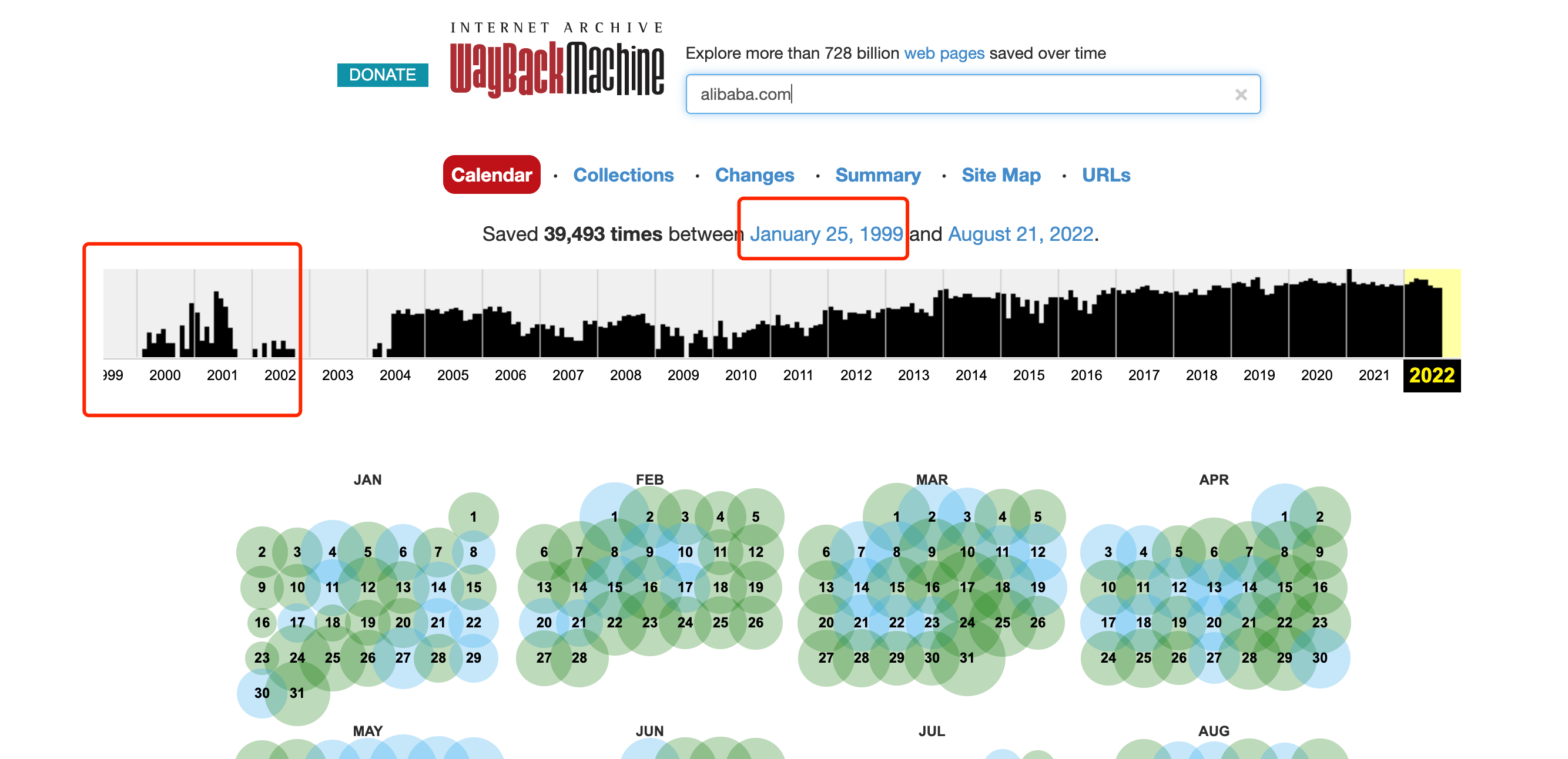The image size is (1568, 759).
Task: Select the Calendar tab
Action: [491, 174]
